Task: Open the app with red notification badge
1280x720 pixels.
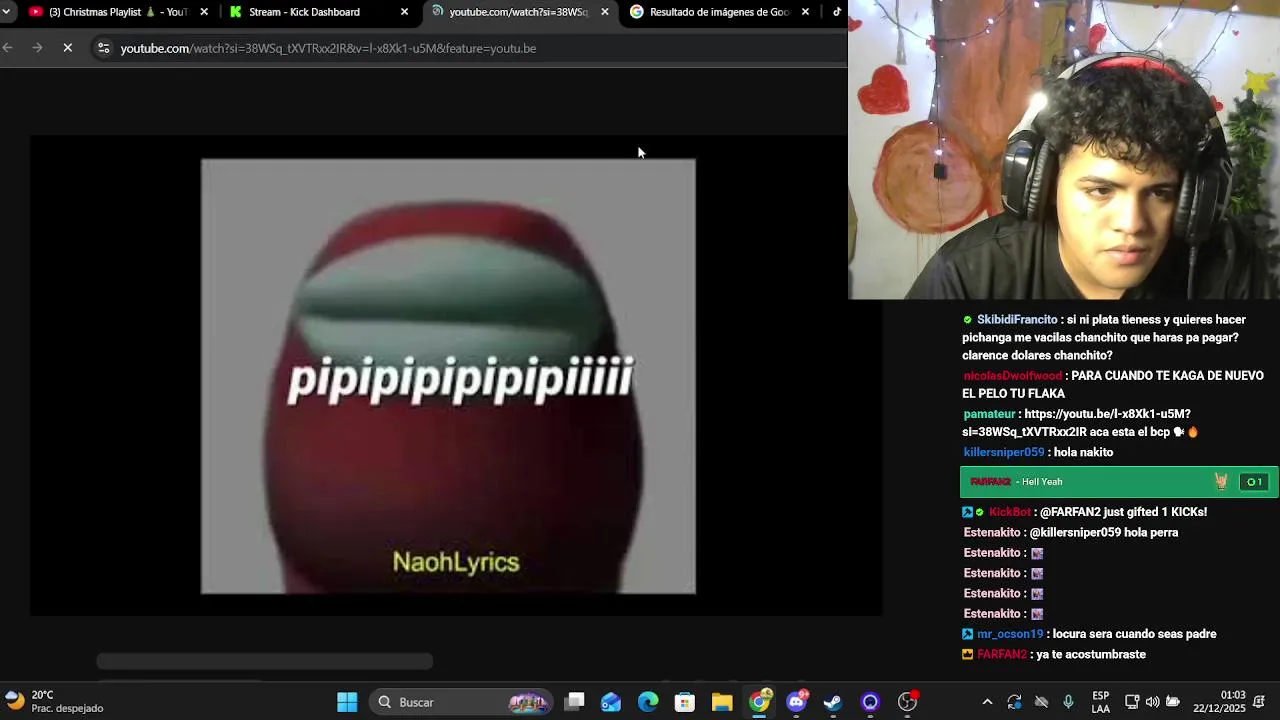Action: click(x=907, y=702)
